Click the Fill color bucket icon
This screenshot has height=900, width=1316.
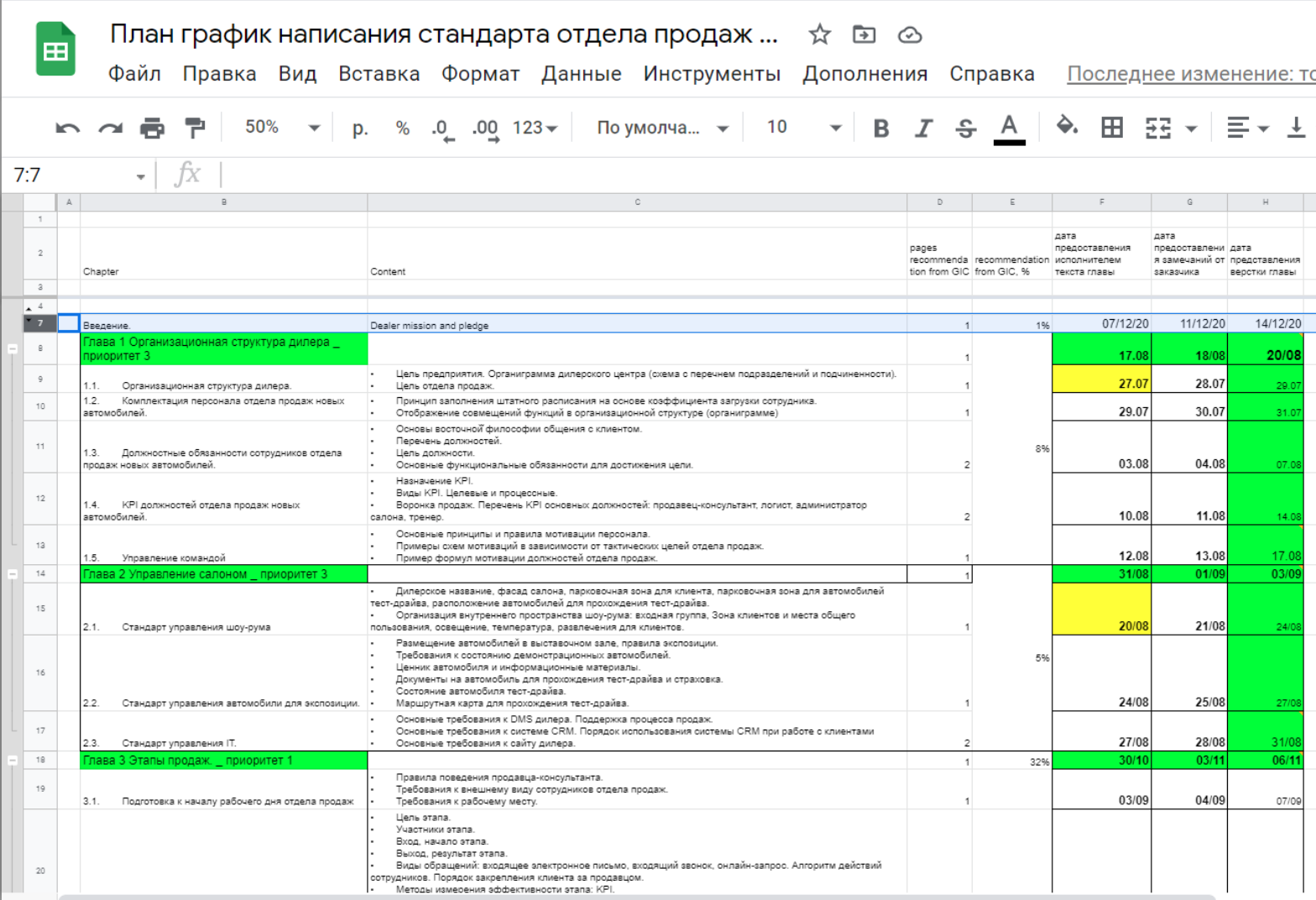point(1066,127)
